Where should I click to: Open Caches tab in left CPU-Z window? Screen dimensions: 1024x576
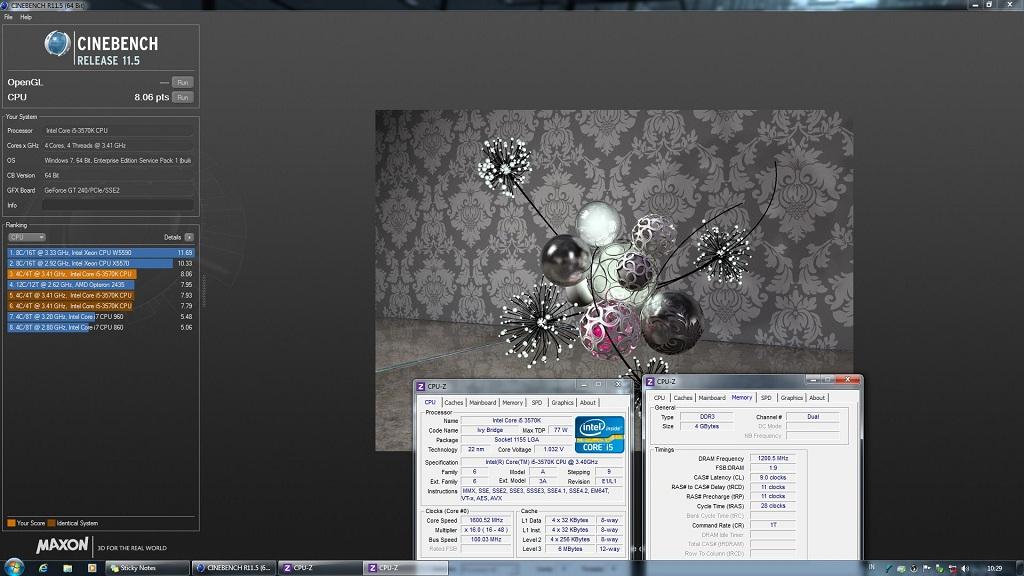tap(453, 403)
